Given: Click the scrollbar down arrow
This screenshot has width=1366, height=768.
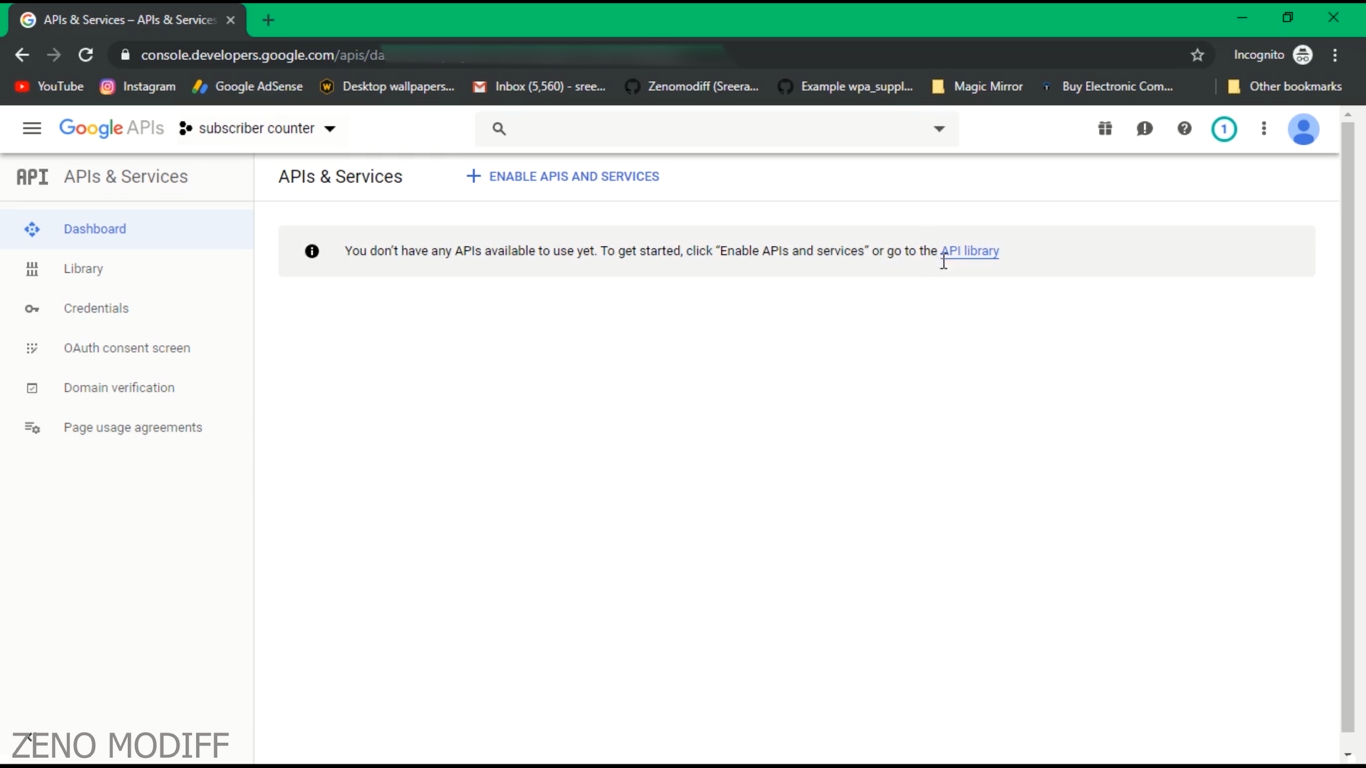Looking at the screenshot, I should tap(1348, 755).
